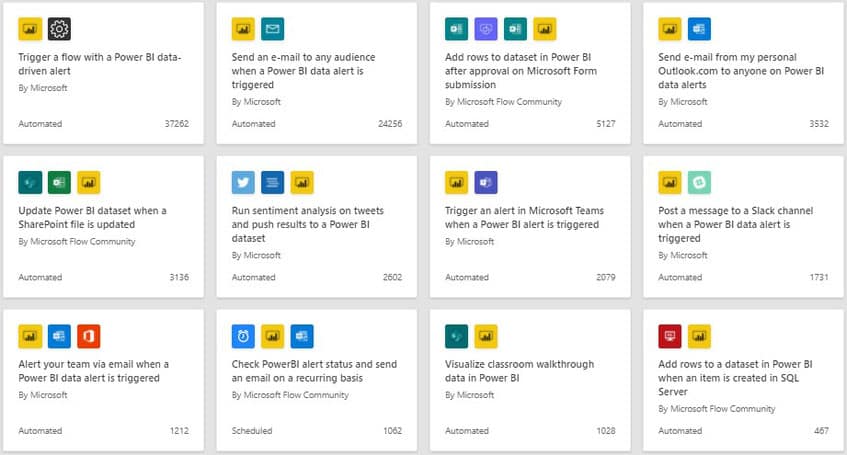
Task: Click the text analytics icon beside Twitter
Action: click(x=273, y=182)
